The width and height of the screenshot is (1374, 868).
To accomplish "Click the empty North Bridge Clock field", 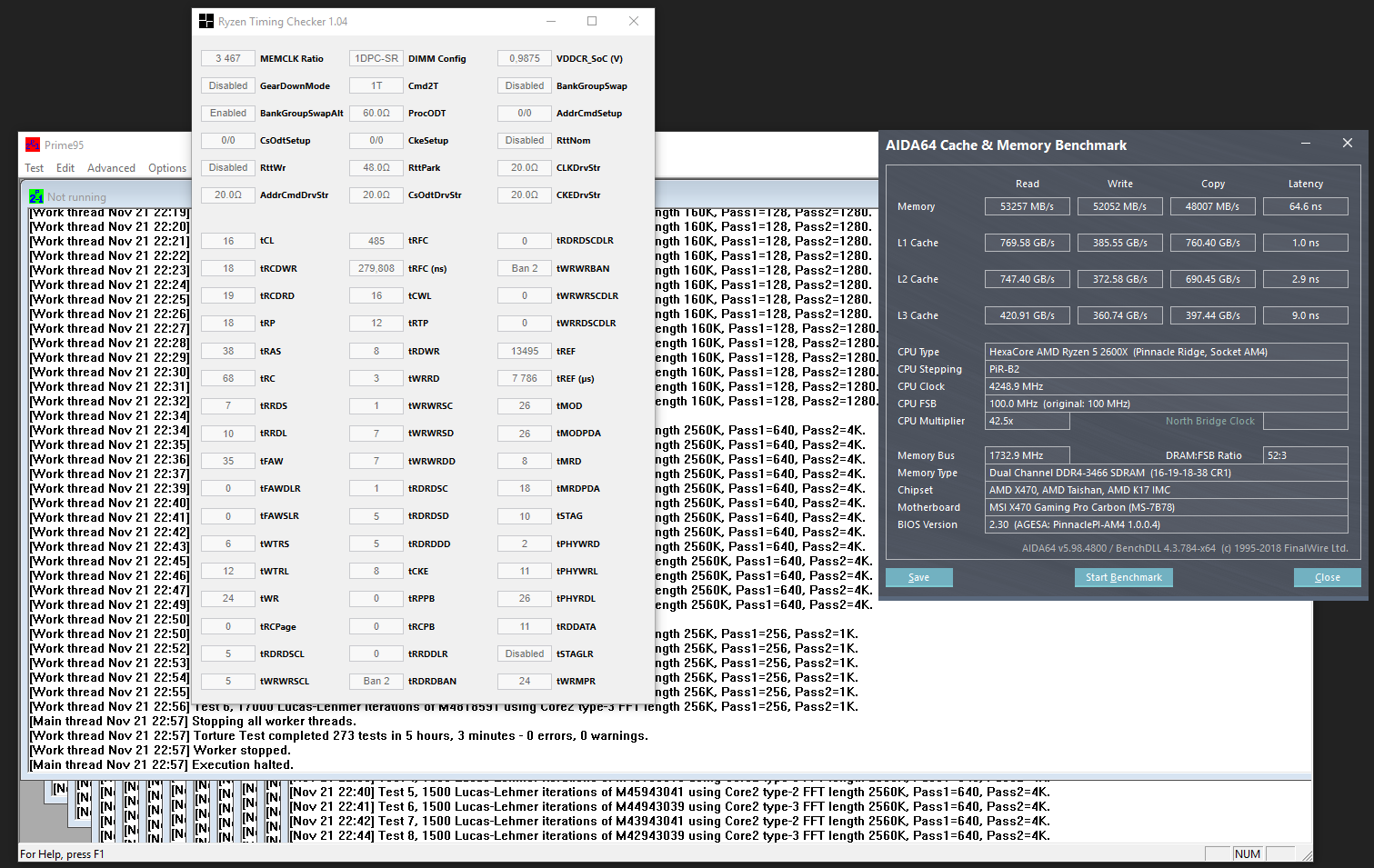I will [x=1306, y=421].
